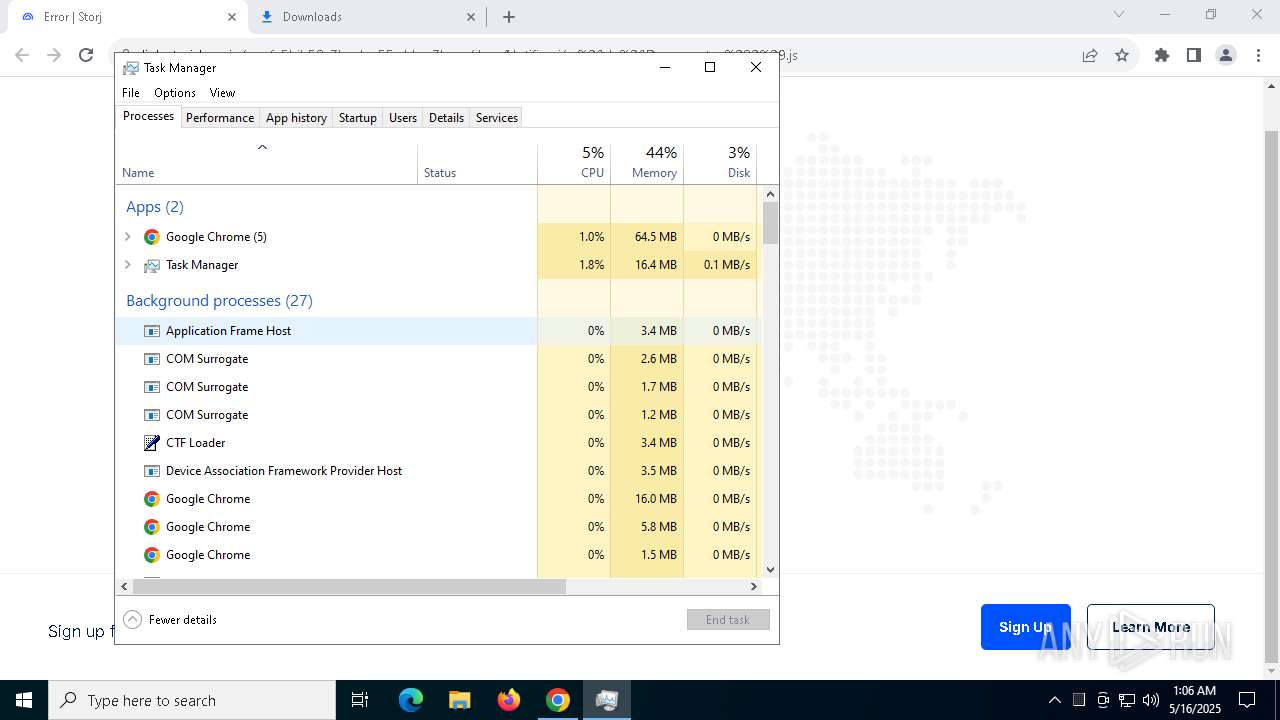Click the volume icon in system tray

pos(1151,700)
